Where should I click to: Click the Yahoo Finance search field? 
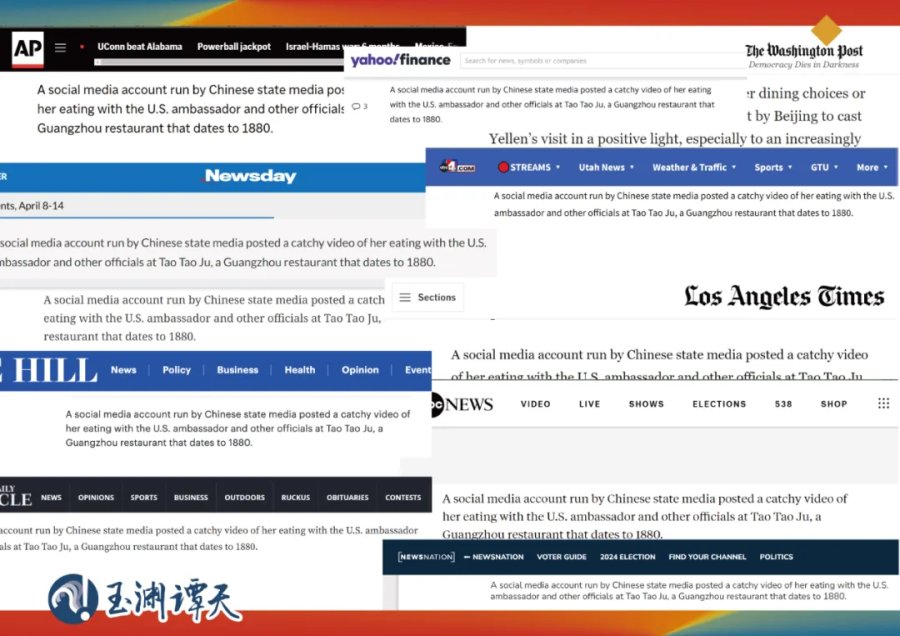click(x=600, y=61)
